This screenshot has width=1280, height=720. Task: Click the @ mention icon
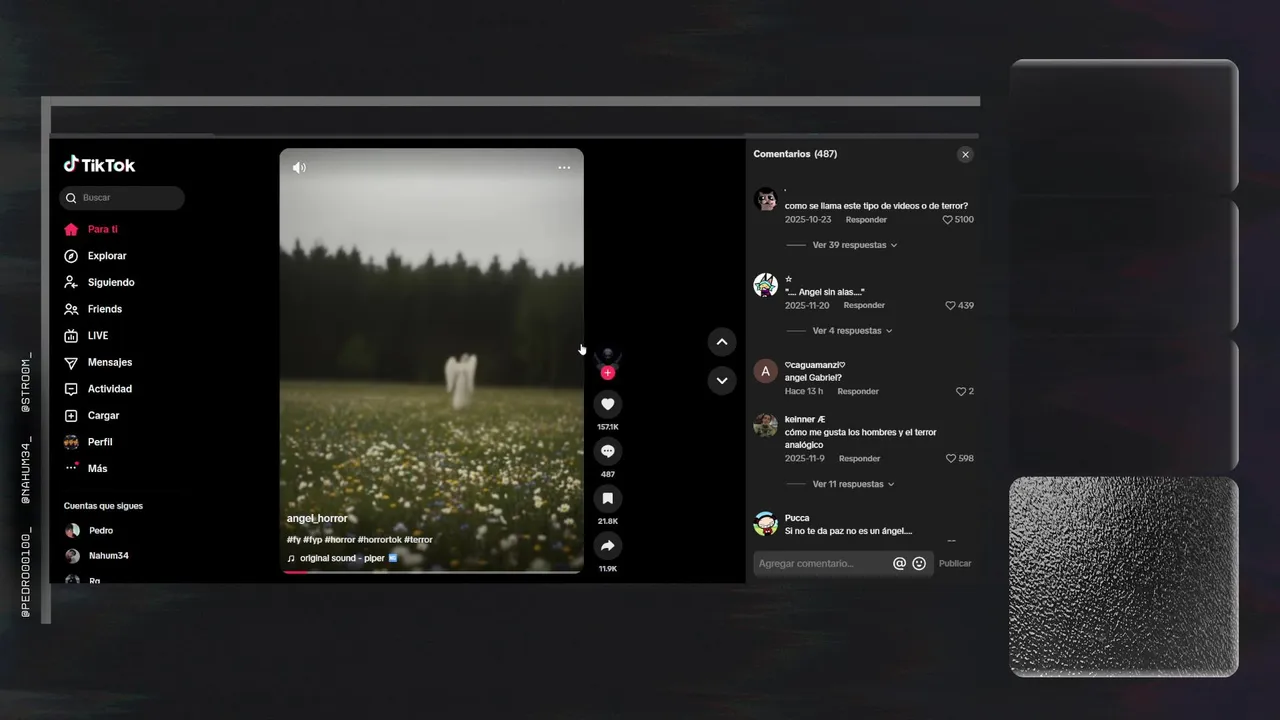click(x=899, y=564)
